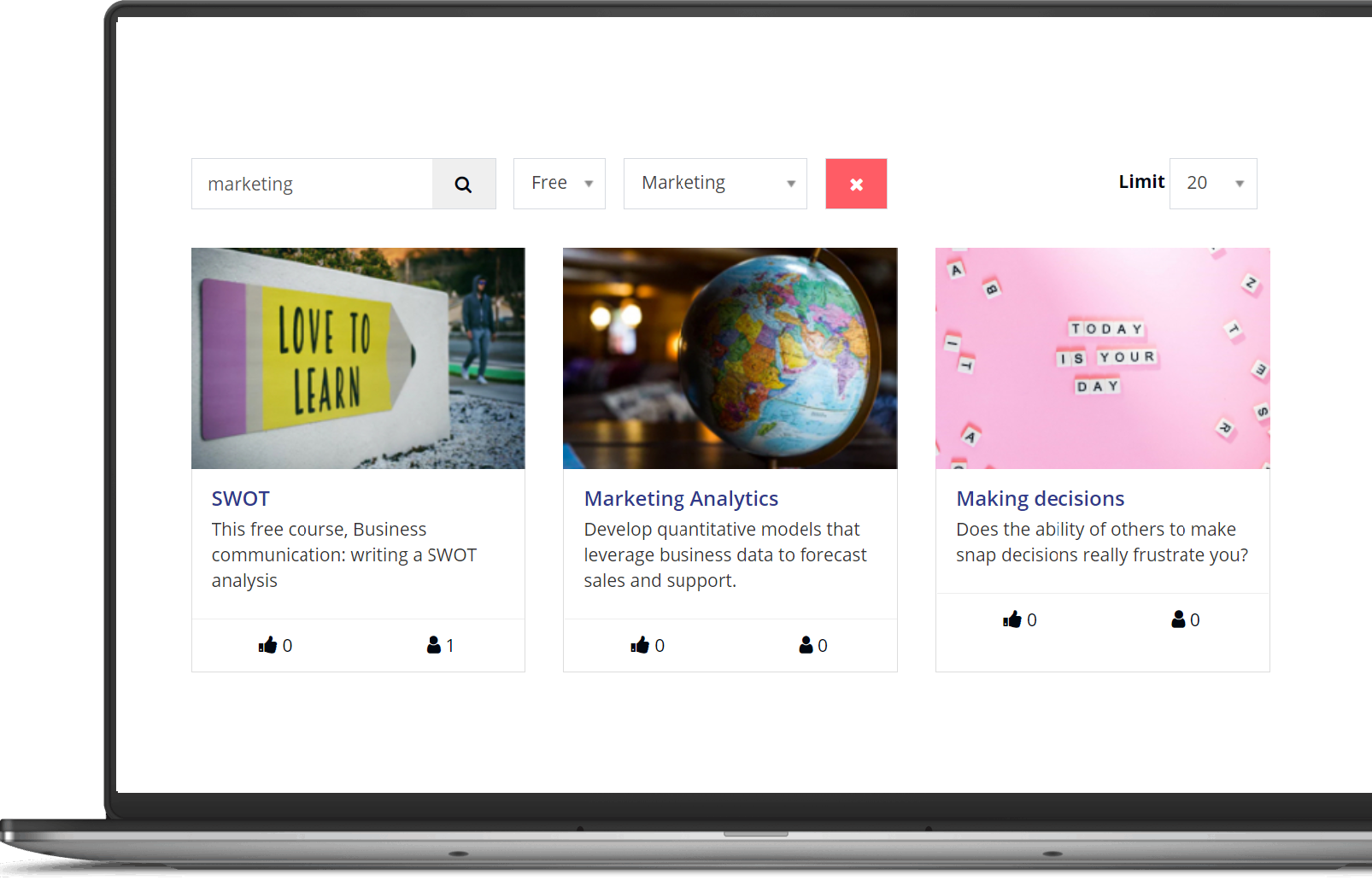1372x880 pixels.
Task: Click thumbs-up on Making decisions card
Action: (x=1012, y=619)
